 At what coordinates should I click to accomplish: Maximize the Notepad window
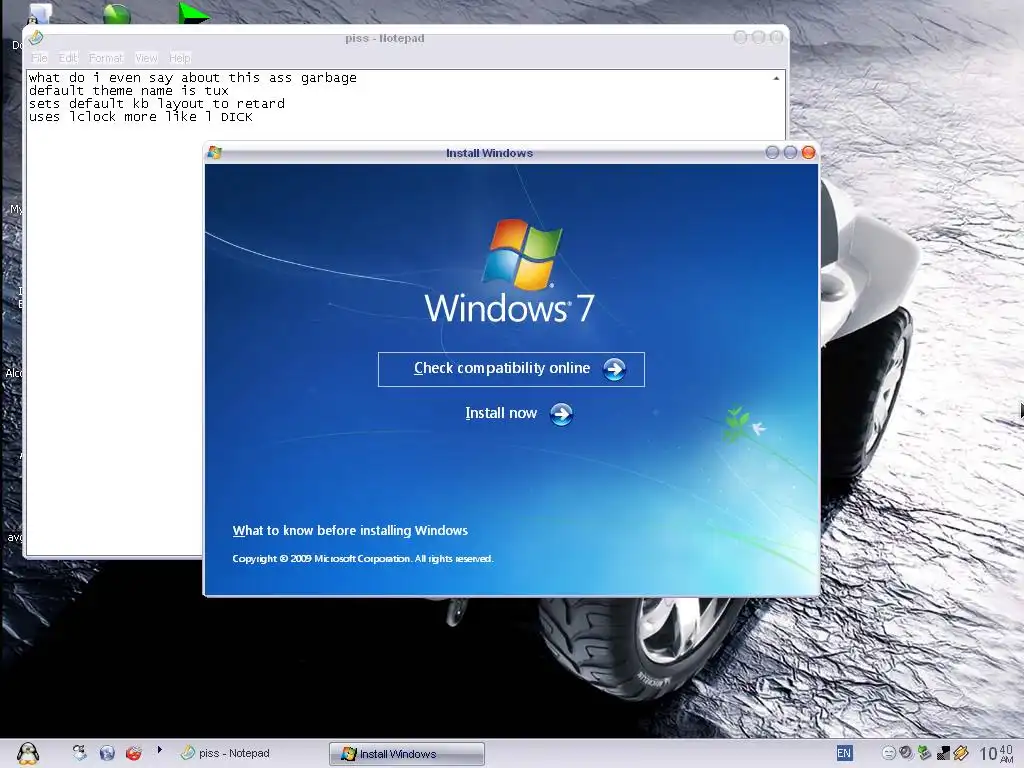tap(758, 37)
